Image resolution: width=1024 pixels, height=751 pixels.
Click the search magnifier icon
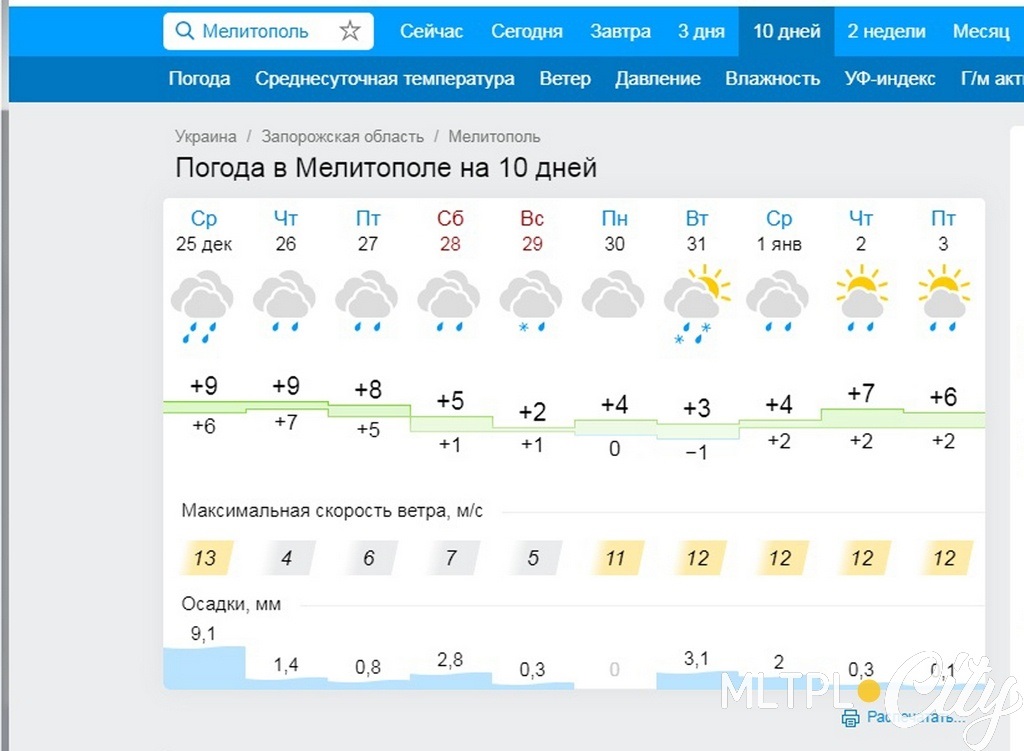point(185,31)
